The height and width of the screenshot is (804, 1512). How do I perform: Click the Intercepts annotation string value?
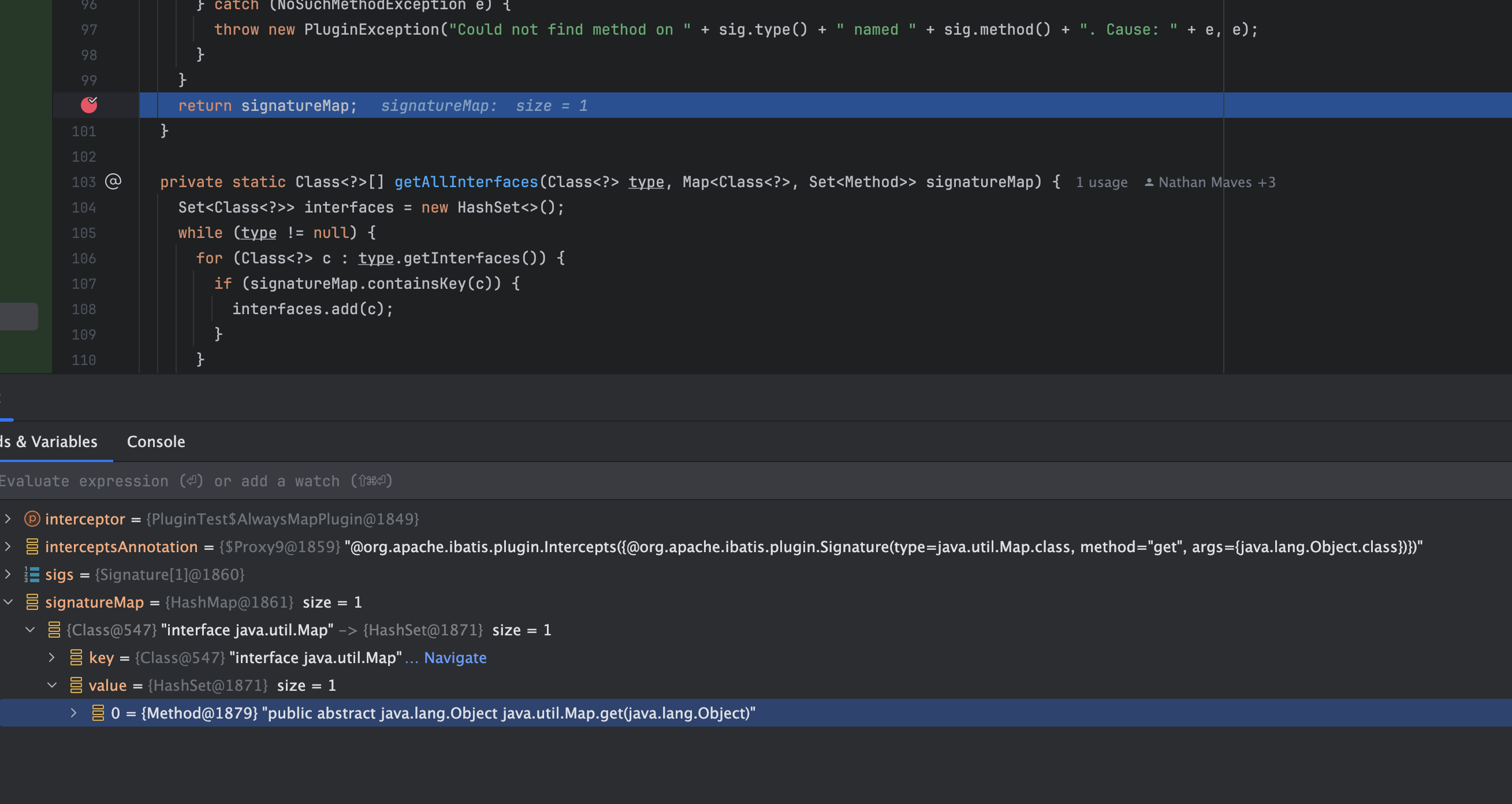click(884, 546)
